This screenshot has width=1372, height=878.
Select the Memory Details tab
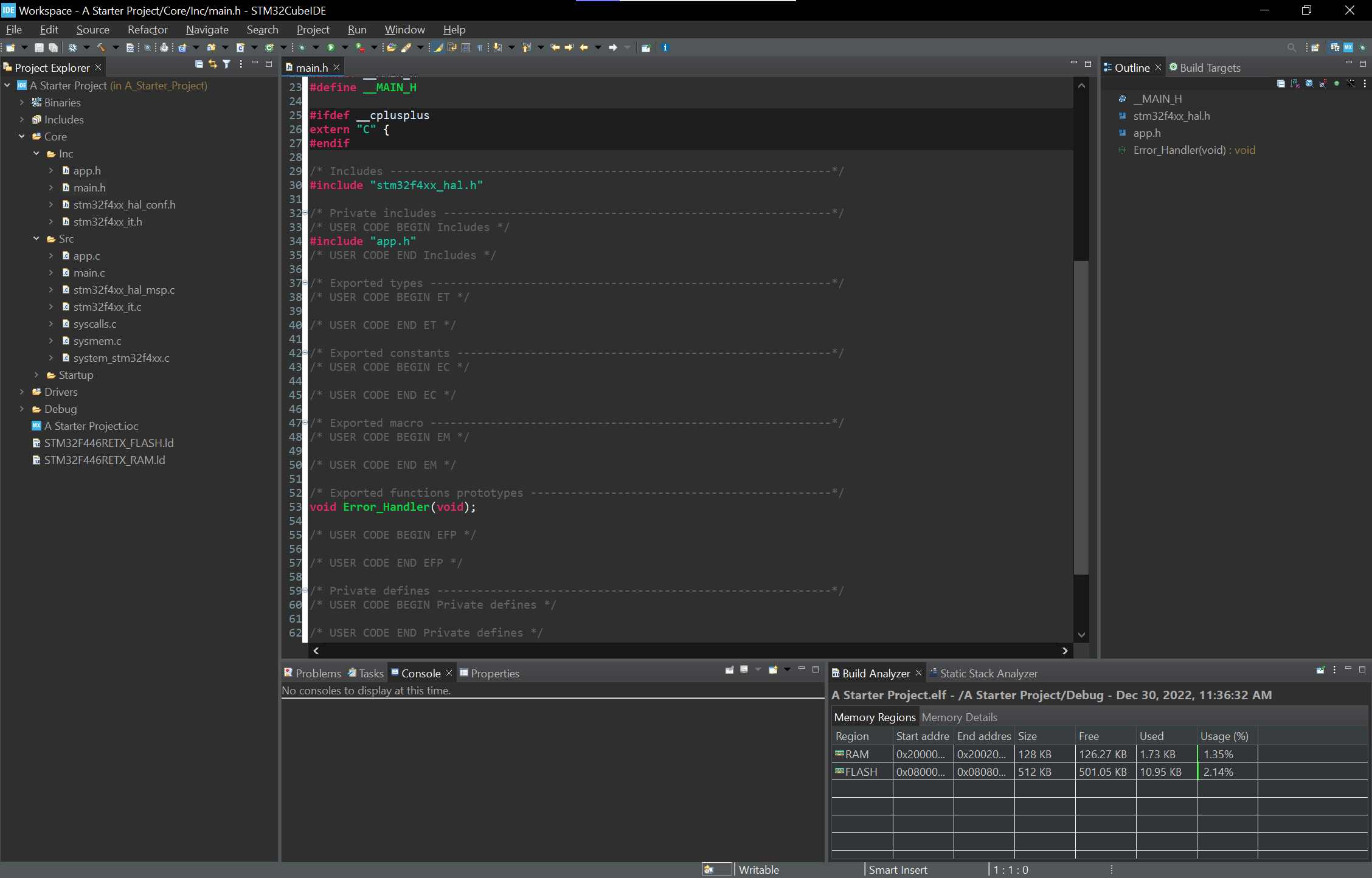coord(959,717)
